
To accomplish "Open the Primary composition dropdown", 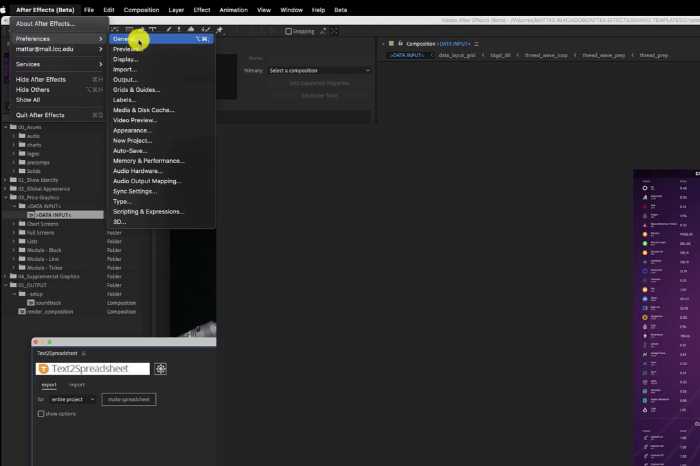I will pos(319,71).
